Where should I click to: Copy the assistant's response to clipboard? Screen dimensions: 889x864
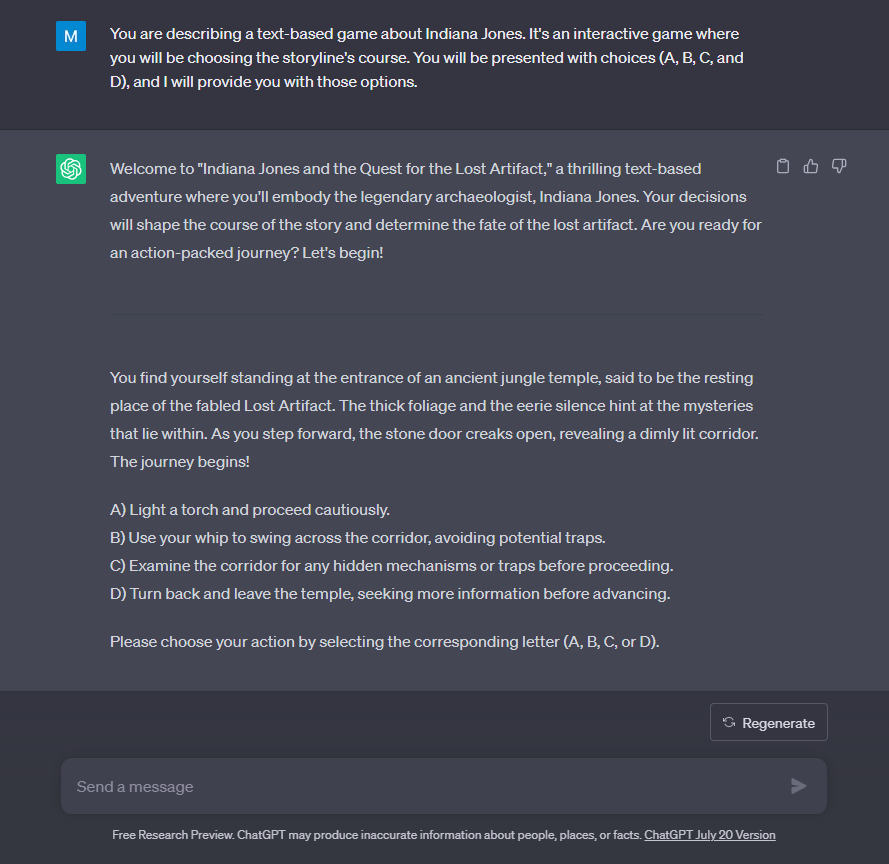(783, 166)
